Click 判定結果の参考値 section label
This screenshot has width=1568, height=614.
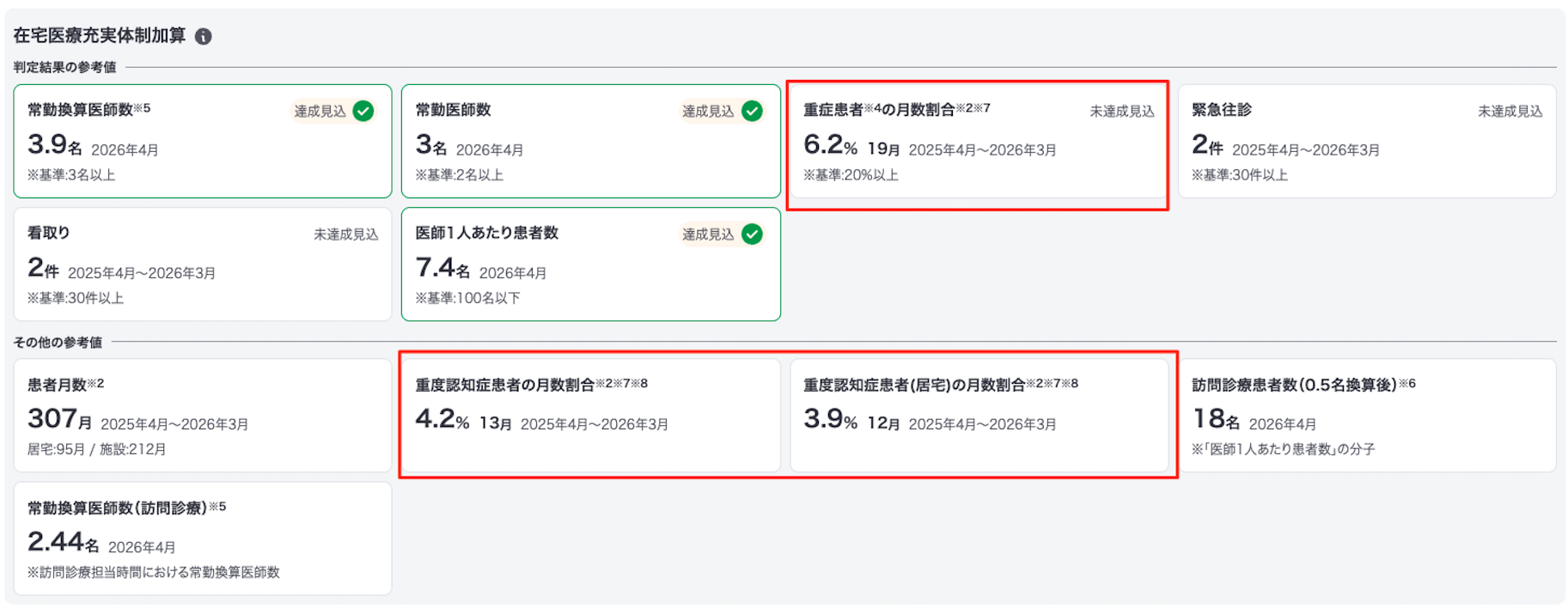tap(64, 67)
